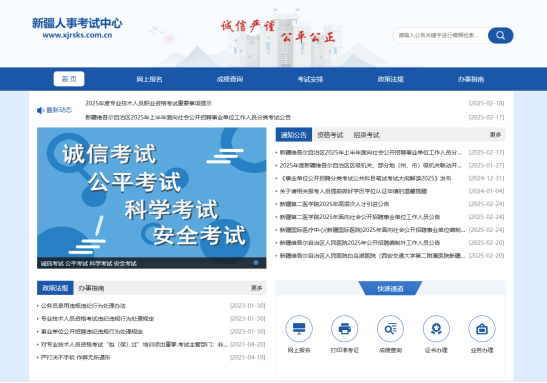
Task: Open the announcement dated 2024-01-04
Action: tap(353, 191)
